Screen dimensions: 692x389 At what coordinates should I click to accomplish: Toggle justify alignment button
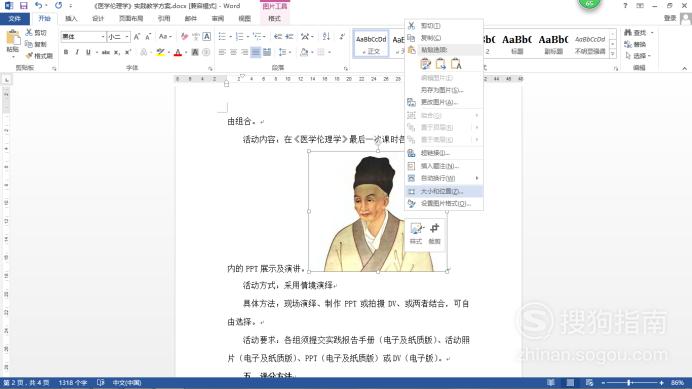[256, 53]
